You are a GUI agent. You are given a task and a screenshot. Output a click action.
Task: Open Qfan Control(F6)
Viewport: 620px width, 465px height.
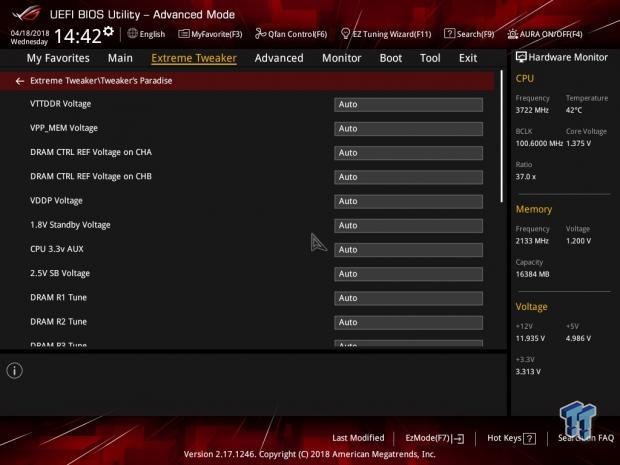click(x=291, y=34)
